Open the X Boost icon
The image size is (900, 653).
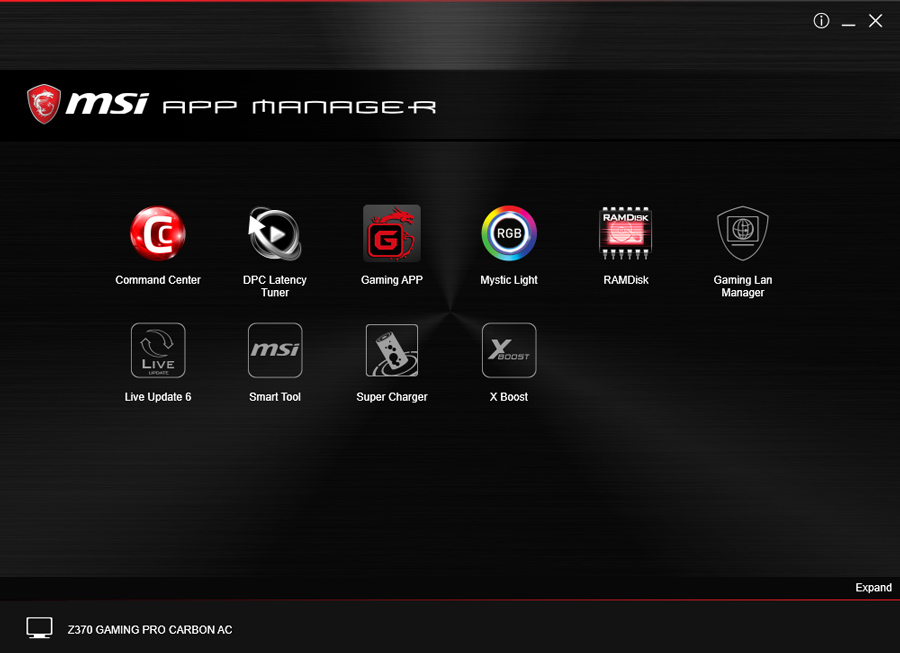tap(509, 350)
